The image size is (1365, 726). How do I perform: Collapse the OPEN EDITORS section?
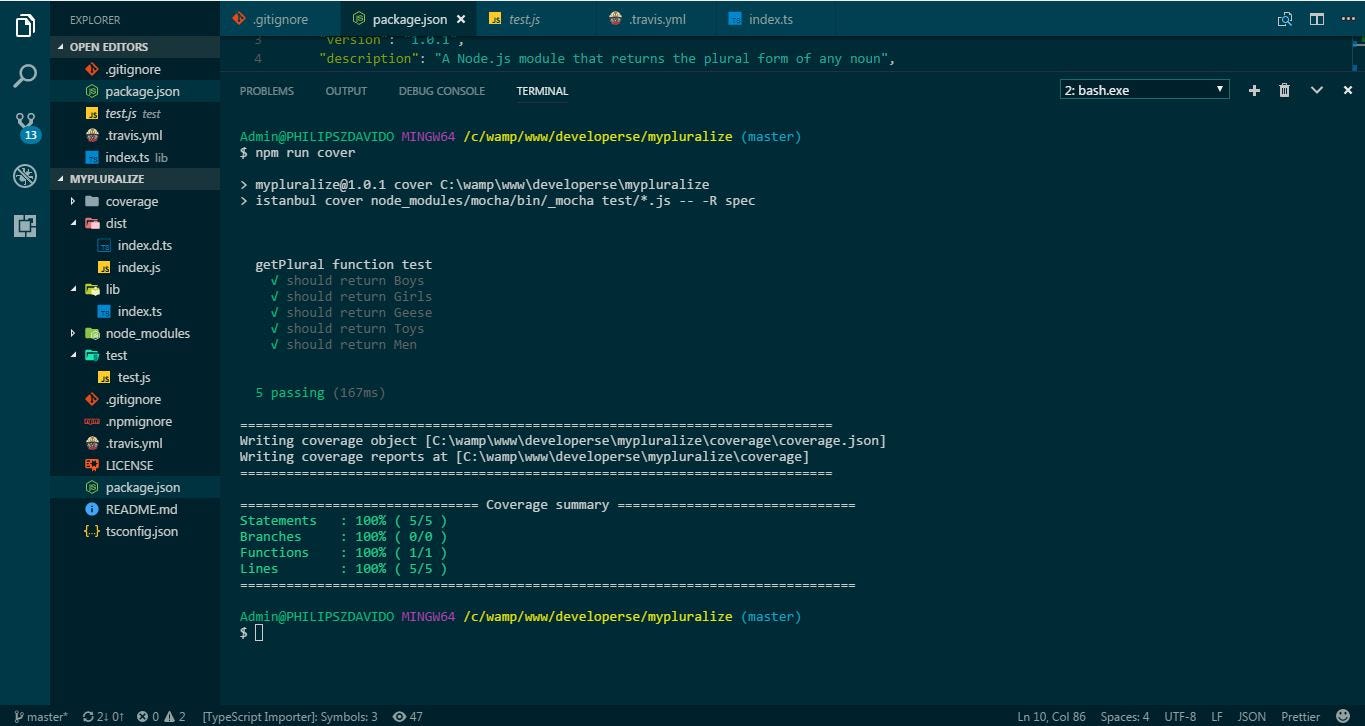tap(62, 47)
